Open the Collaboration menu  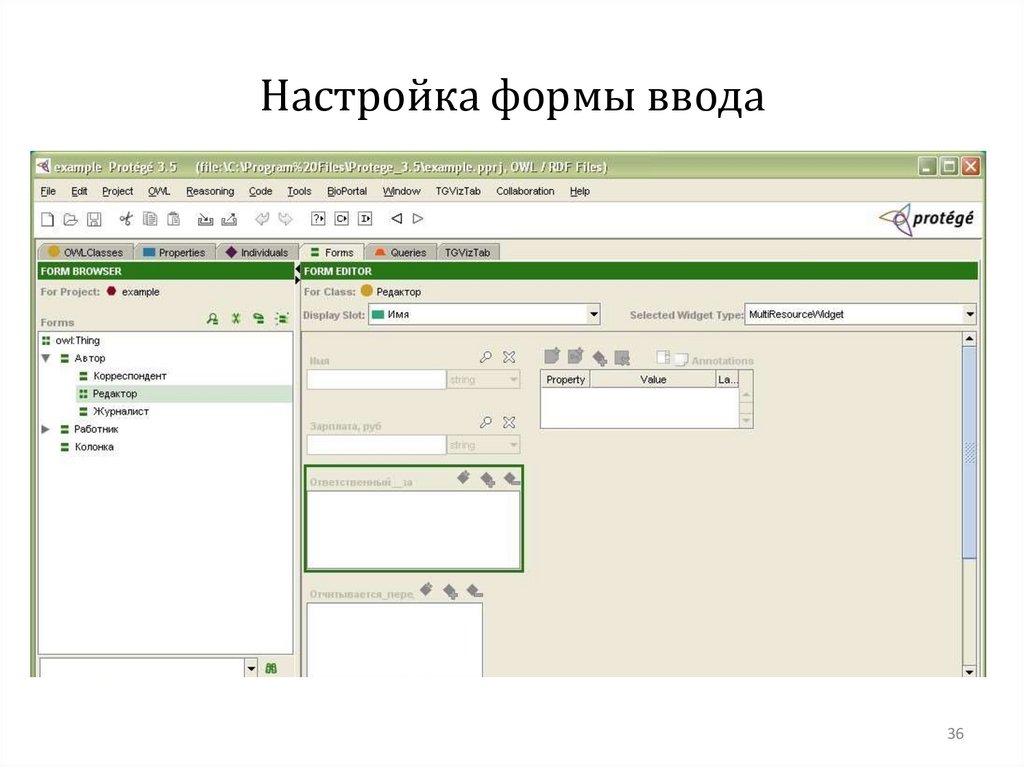pyautogui.click(x=525, y=191)
